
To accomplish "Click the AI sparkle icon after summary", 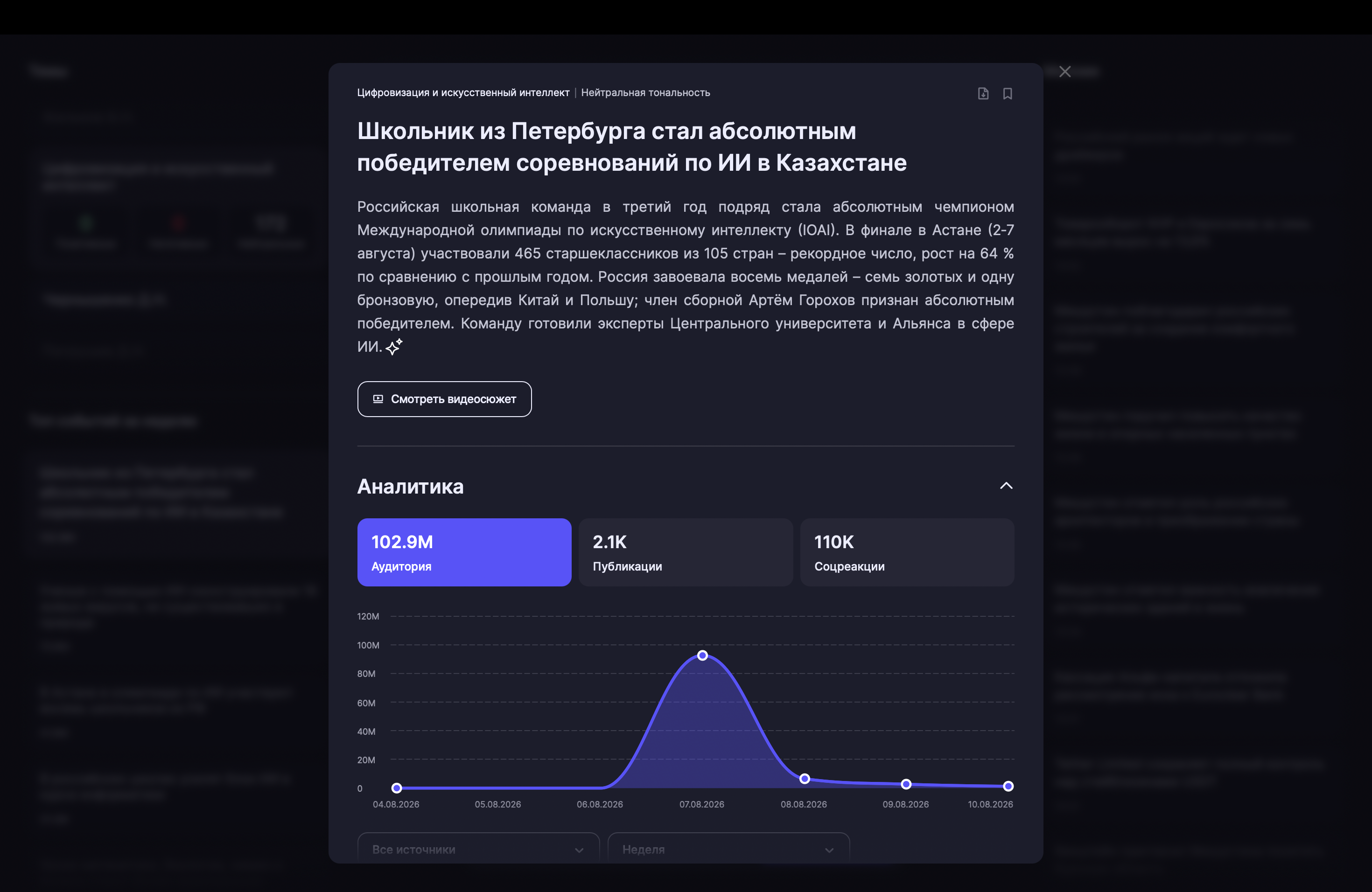I will [394, 347].
